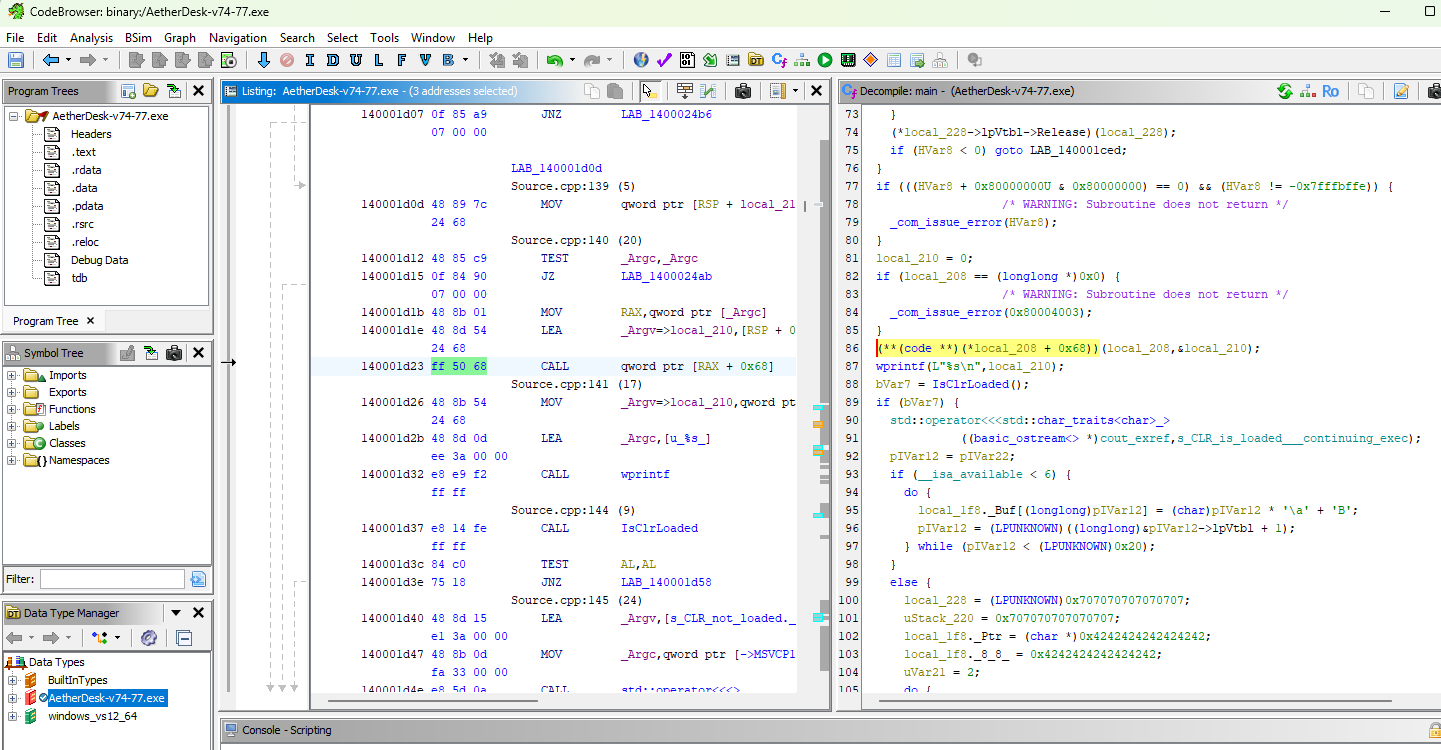Click the Ro icon in the Decompiler toolbar

point(1330,90)
